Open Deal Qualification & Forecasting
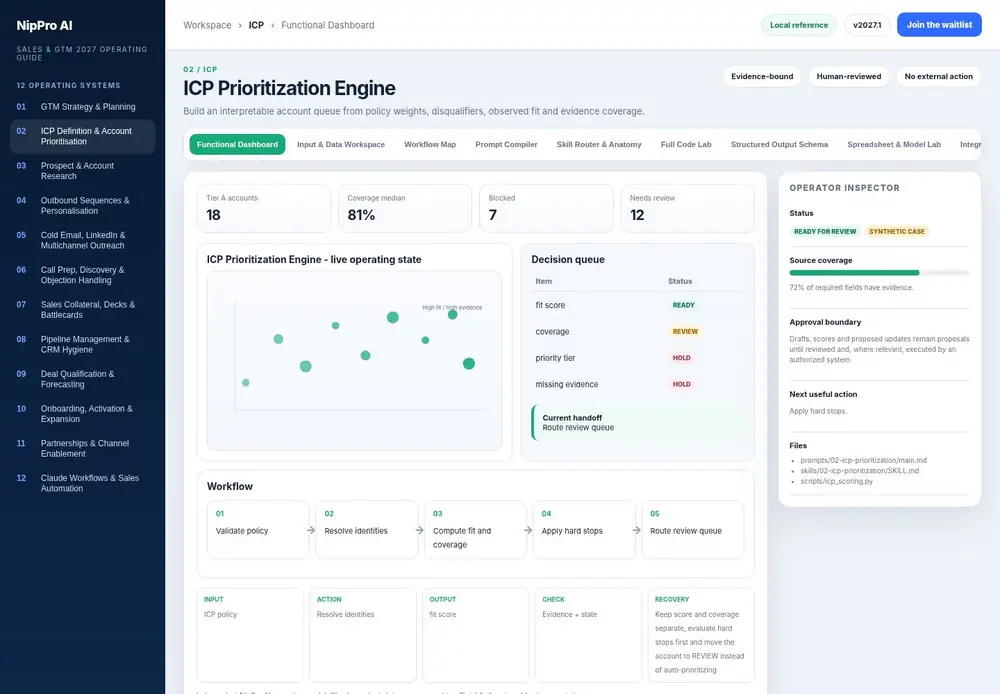Viewport: 1000px width, 694px height. pos(82,379)
